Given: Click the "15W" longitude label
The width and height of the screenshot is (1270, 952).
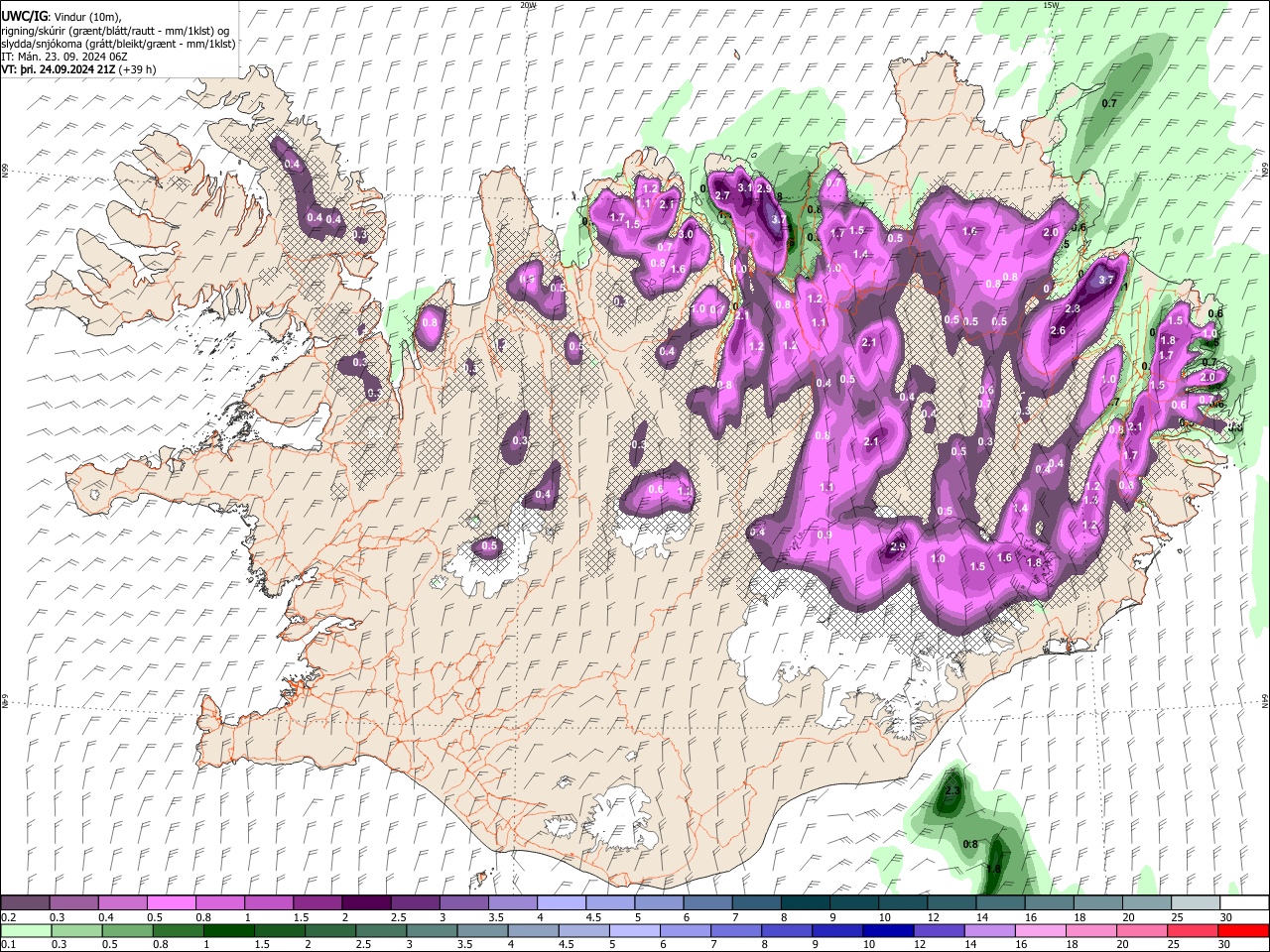Looking at the screenshot, I should [1051, 5].
